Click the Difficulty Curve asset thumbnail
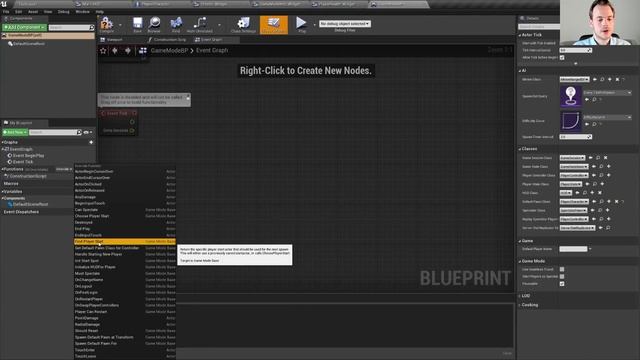 click(570, 121)
